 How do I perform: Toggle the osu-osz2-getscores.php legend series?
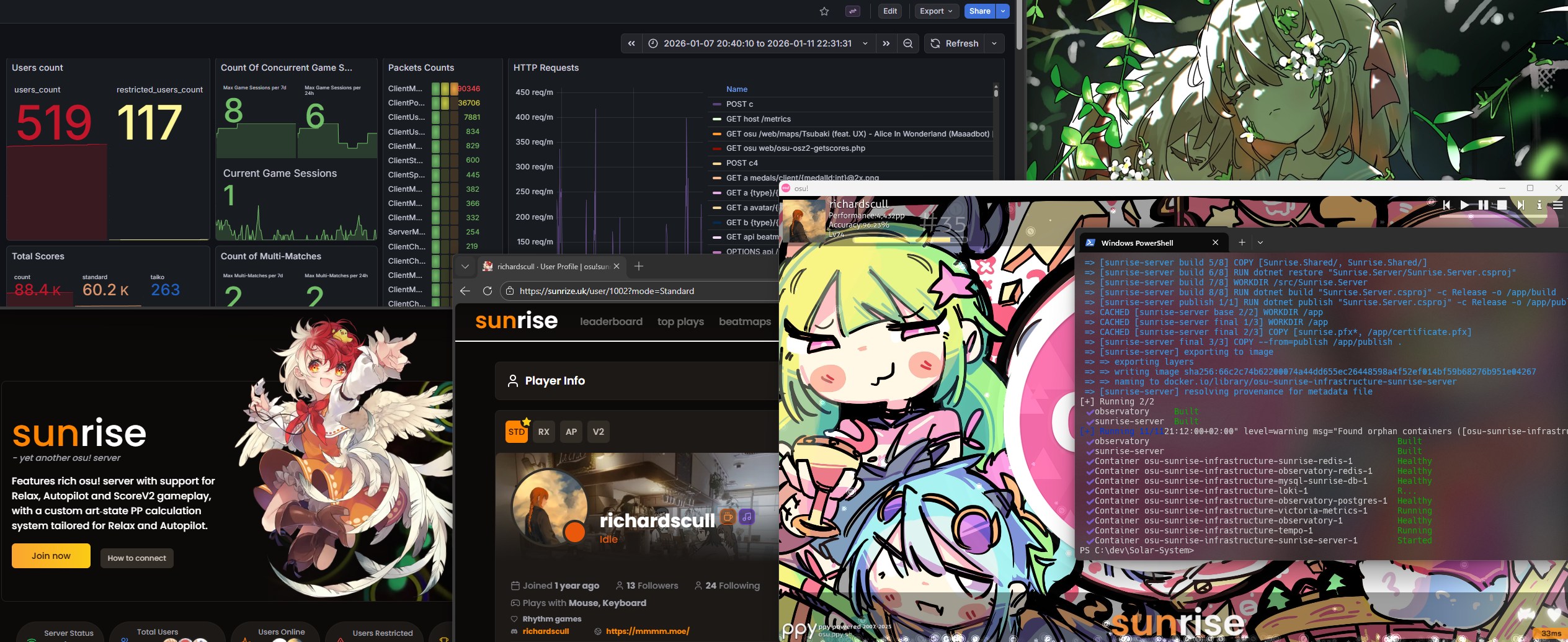pyautogui.click(x=795, y=148)
